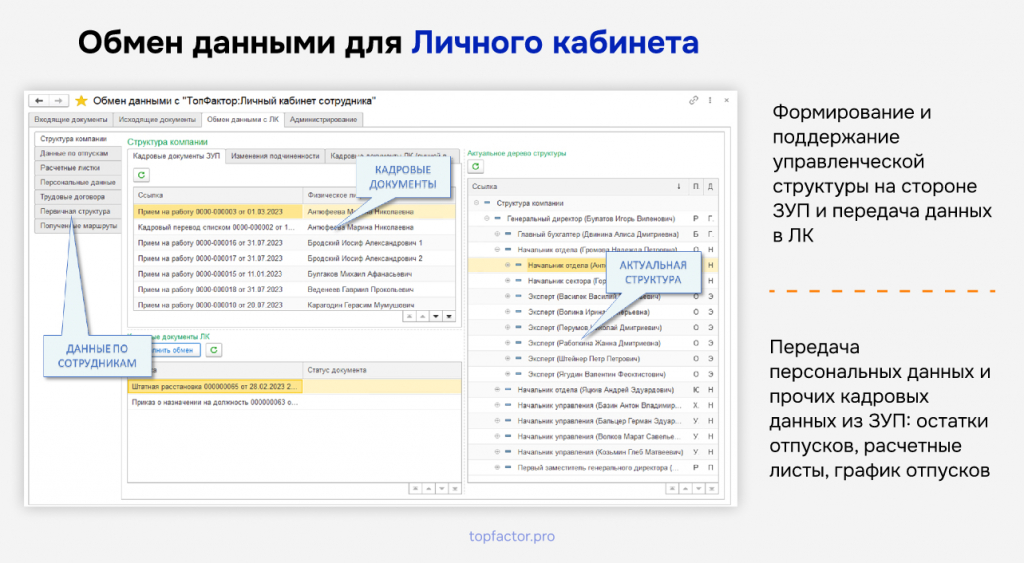Collapse the Структура компании root node
The width and height of the screenshot is (1024, 563).
(476, 203)
